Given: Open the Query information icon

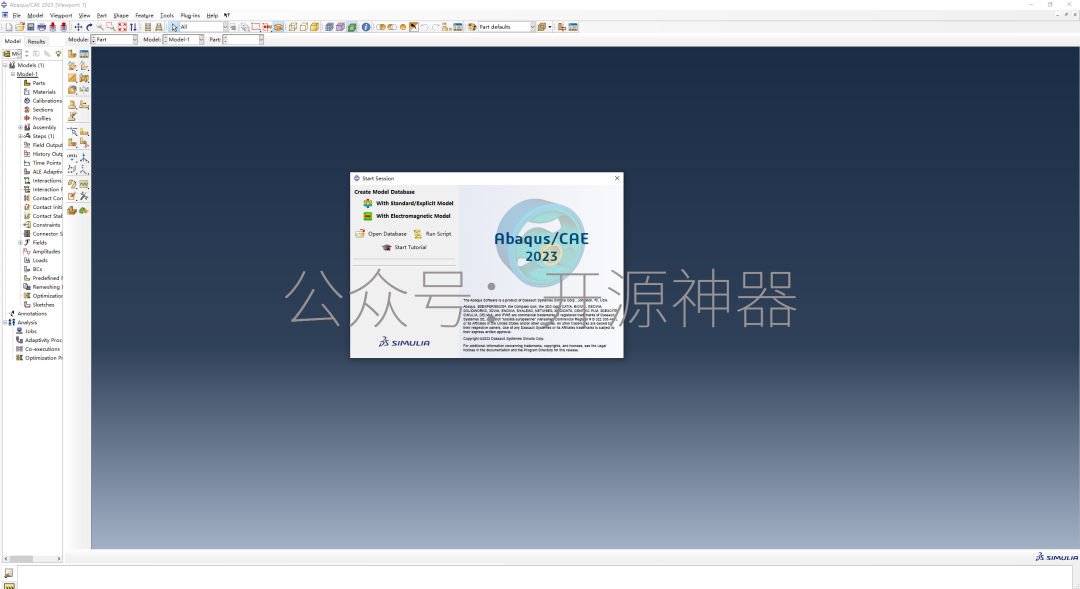Looking at the screenshot, I should (x=366, y=27).
